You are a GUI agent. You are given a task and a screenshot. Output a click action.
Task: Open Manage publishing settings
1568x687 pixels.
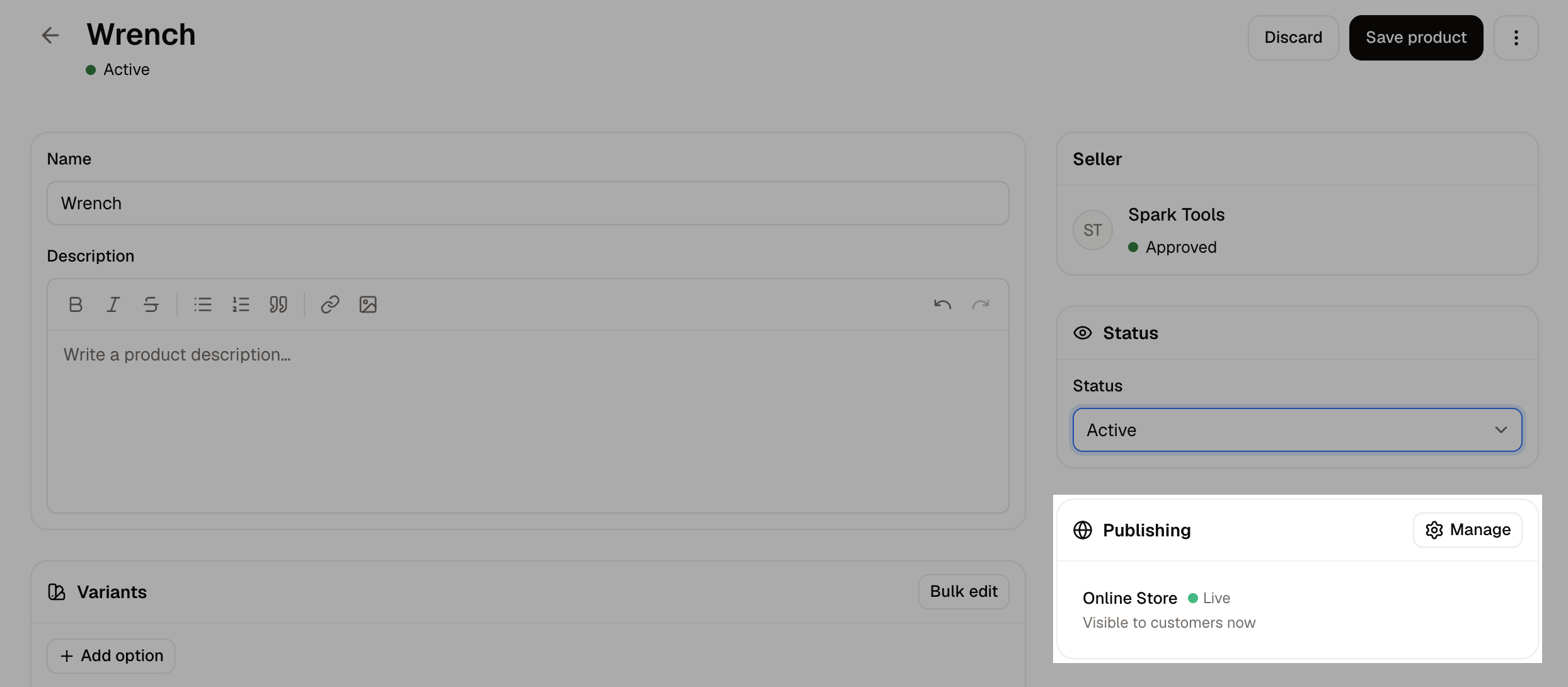pos(1468,530)
